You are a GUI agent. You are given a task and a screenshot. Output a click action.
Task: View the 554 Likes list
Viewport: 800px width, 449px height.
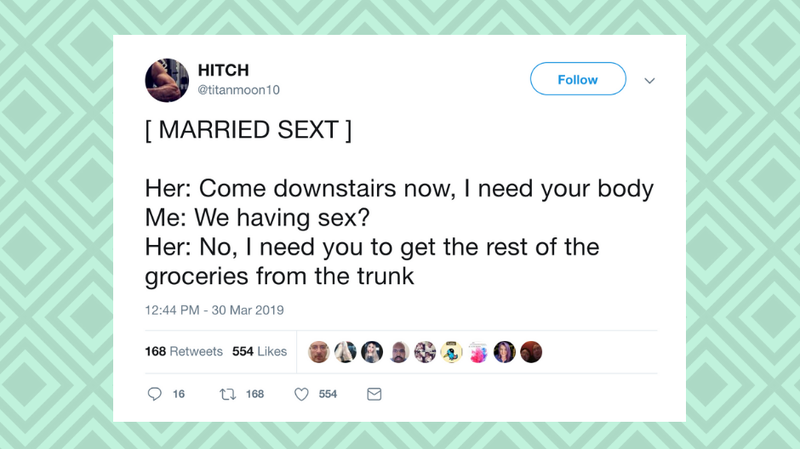tap(259, 352)
